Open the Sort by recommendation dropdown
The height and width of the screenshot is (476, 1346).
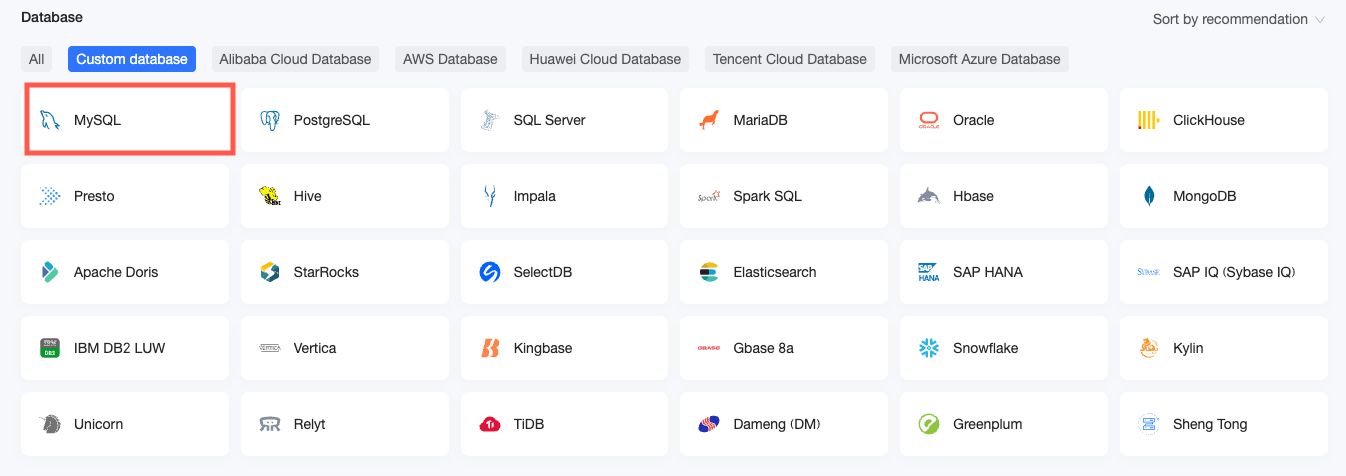tap(1238, 19)
